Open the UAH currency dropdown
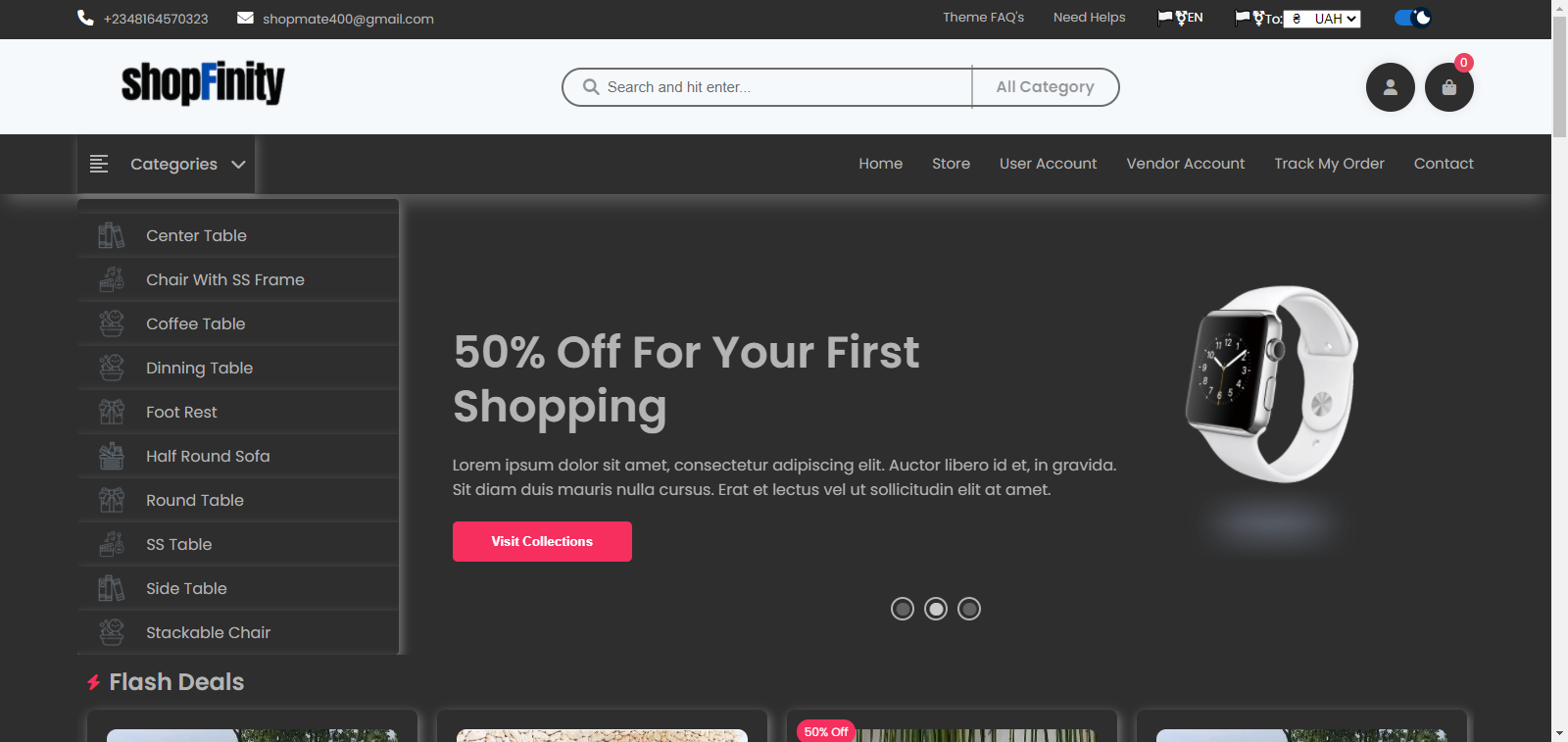Screen dimensions: 1568x742 click(1322, 19)
